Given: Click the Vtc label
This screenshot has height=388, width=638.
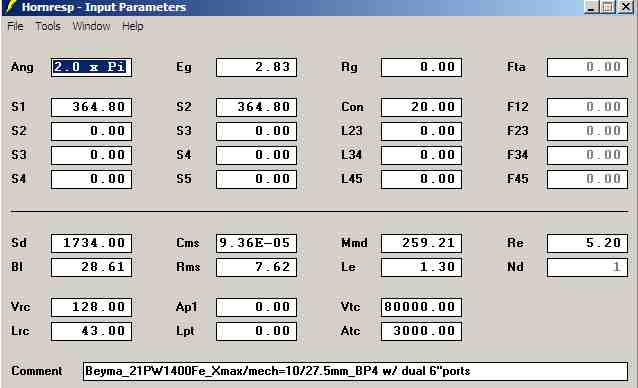Looking at the screenshot, I should (350, 307).
